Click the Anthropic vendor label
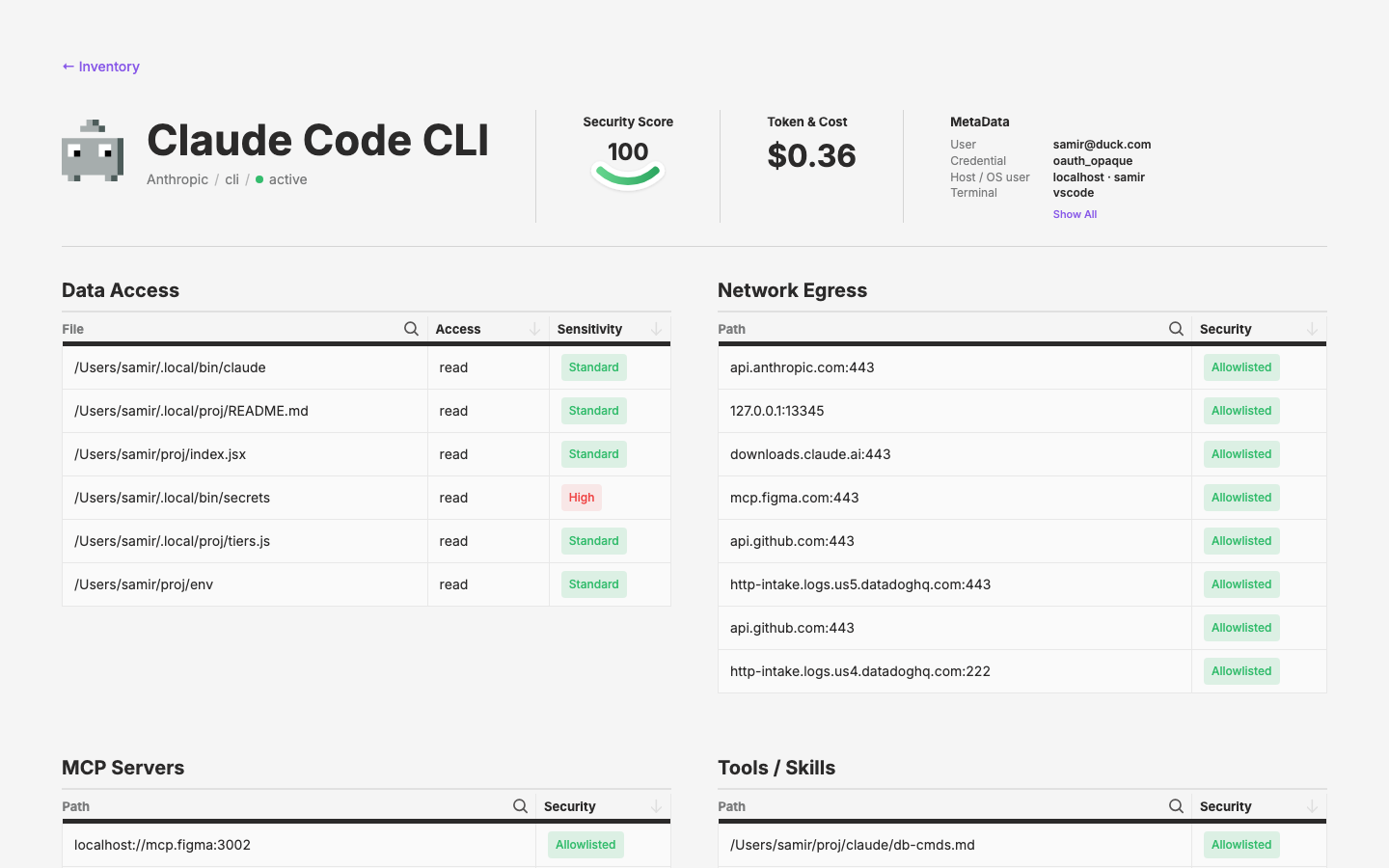The image size is (1389, 868). coord(177,179)
